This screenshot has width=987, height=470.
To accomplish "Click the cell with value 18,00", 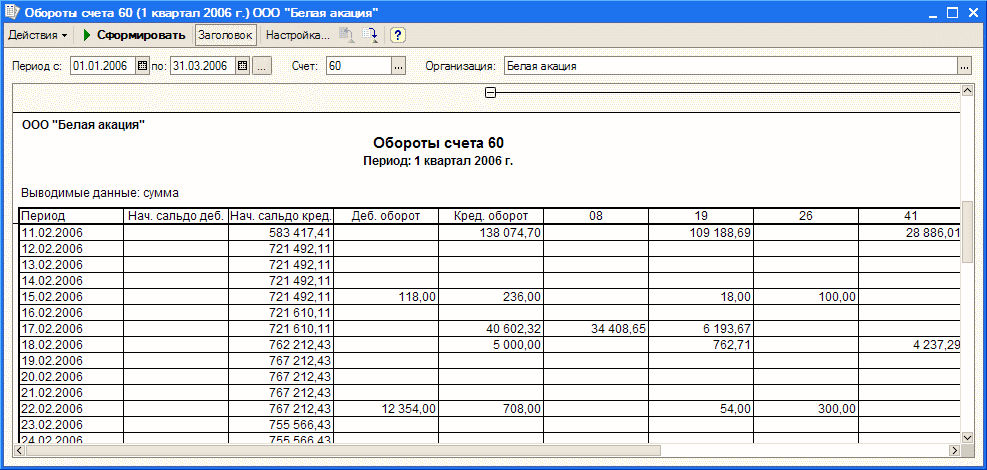I will pos(701,296).
